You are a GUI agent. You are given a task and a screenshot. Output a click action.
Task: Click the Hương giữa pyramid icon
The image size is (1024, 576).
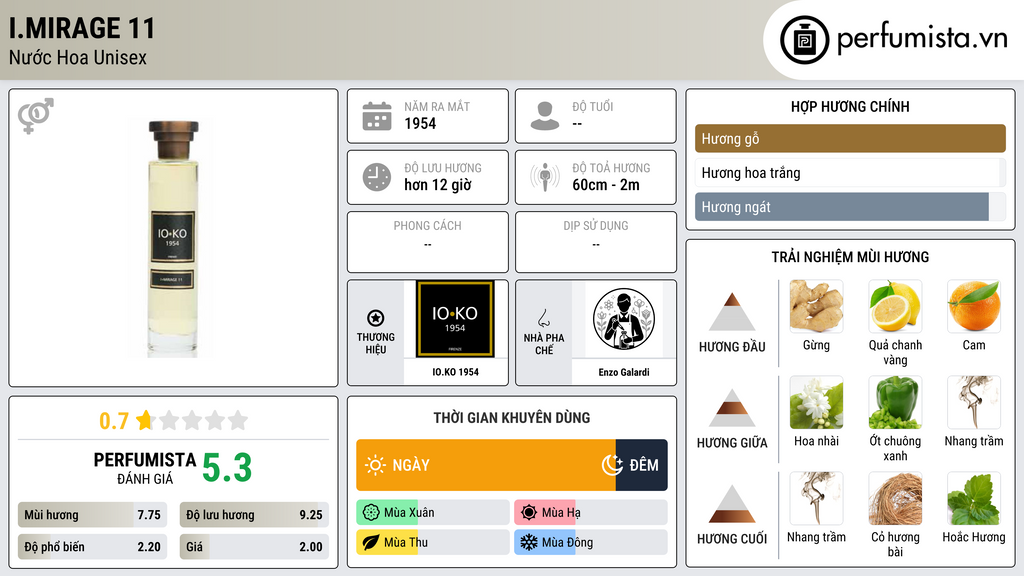(x=732, y=408)
